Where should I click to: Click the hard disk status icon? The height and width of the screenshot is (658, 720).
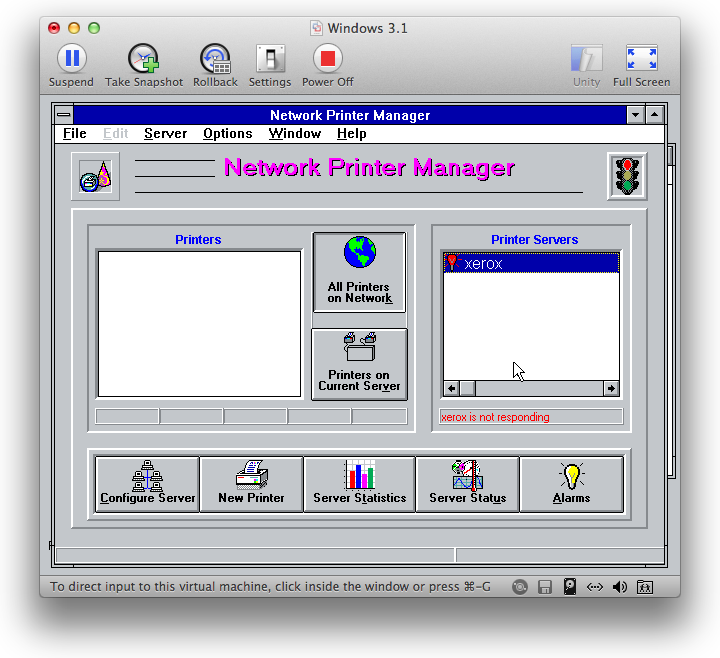[x=570, y=586]
